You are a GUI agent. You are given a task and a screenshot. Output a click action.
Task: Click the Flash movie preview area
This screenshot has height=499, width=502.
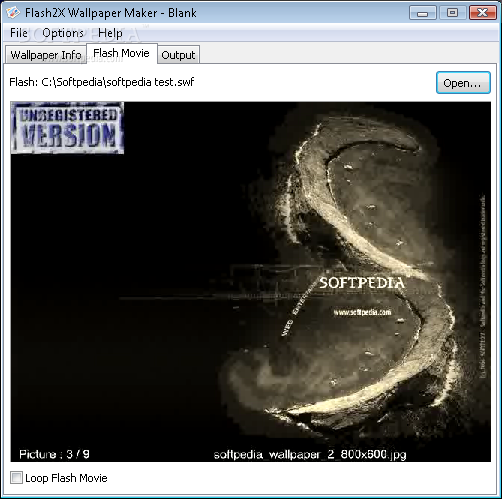pyautogui.click(x=251, y=282)
